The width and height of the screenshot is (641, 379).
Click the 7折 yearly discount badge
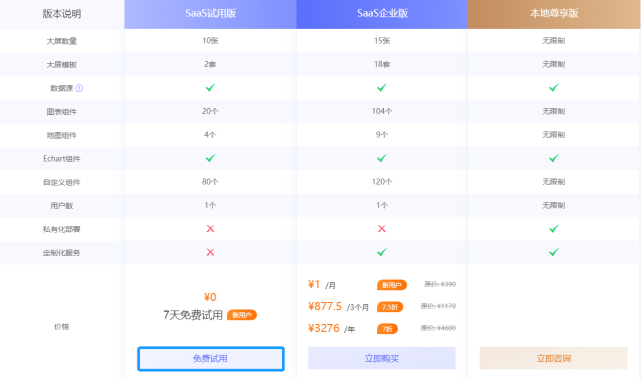pyautogui.click(x=387, y=329)
